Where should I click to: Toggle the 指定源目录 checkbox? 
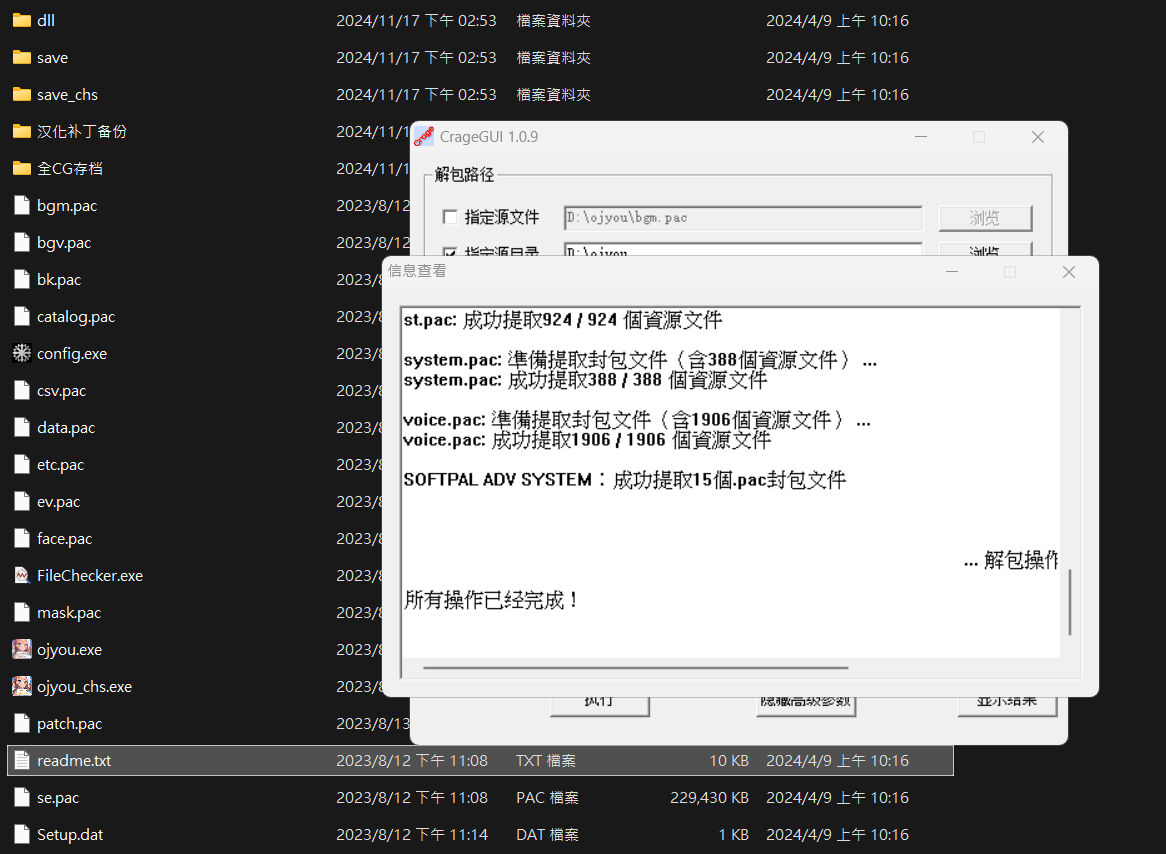click(450, 251)
